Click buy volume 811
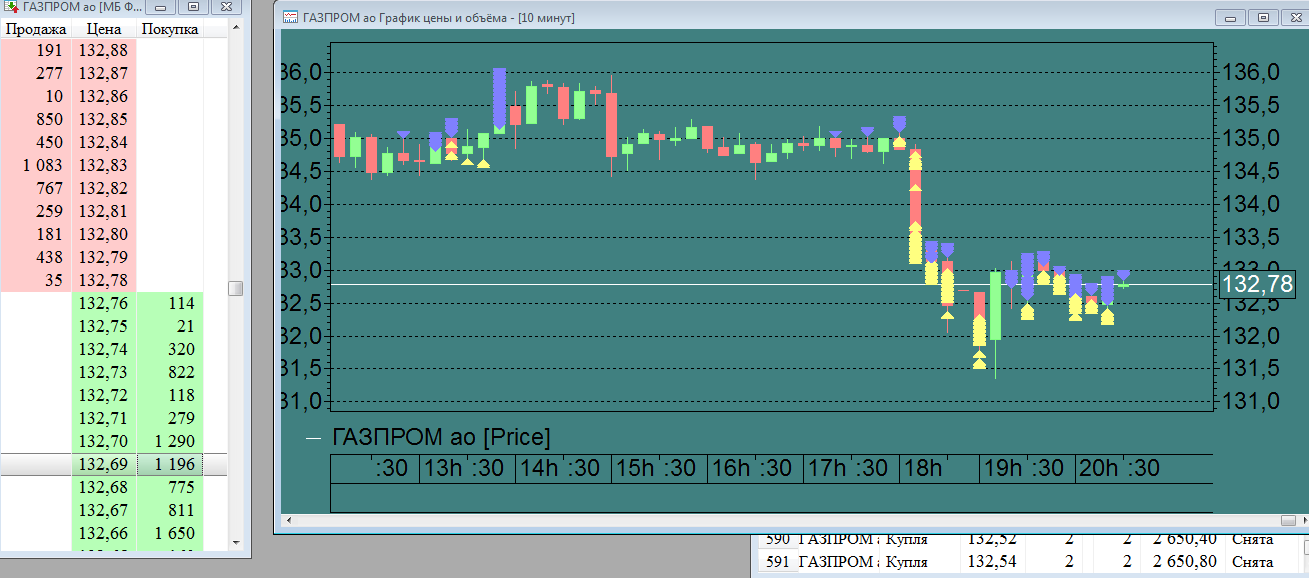The width and height of the screenshot is (1309, 578). [x=170, y=510]
